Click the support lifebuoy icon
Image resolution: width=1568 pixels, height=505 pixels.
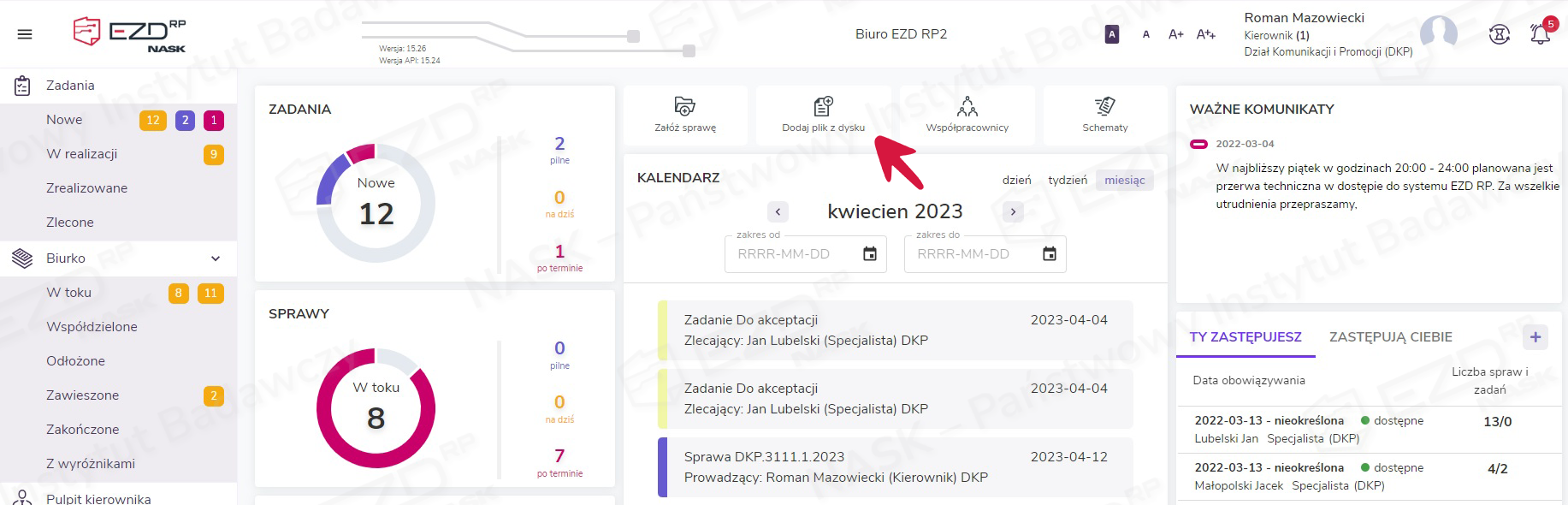coord(1499,34)
